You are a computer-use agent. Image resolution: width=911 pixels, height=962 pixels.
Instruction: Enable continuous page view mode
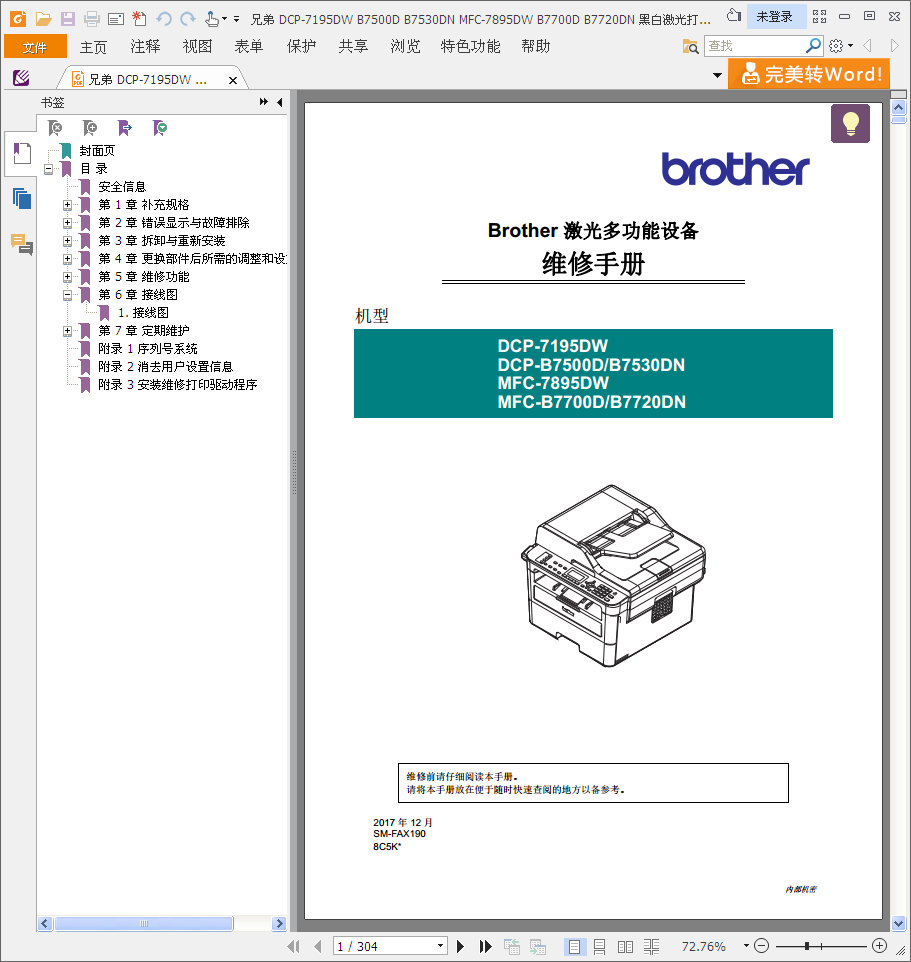(599, 946)
